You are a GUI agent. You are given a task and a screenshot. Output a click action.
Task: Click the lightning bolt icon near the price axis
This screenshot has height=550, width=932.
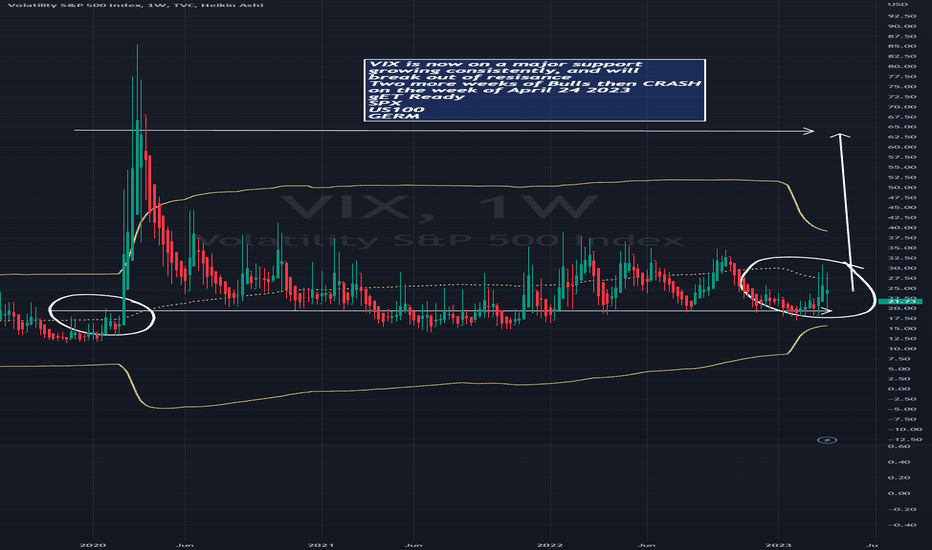(827, 440)
